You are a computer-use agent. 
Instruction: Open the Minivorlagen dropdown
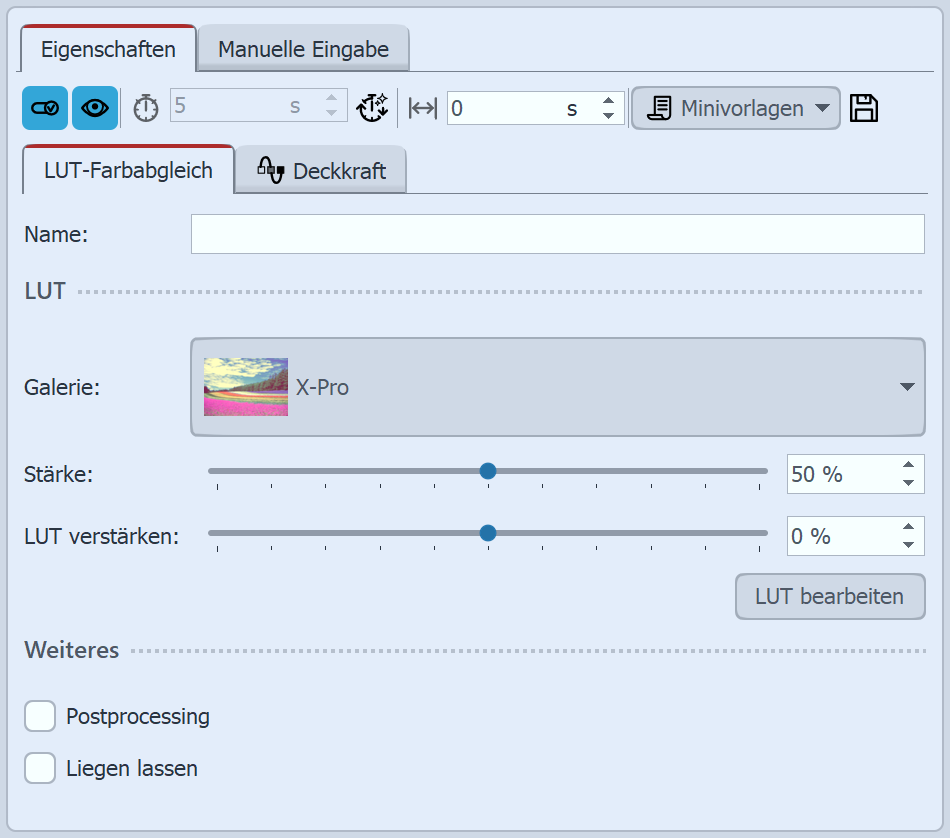coord(735,108)
